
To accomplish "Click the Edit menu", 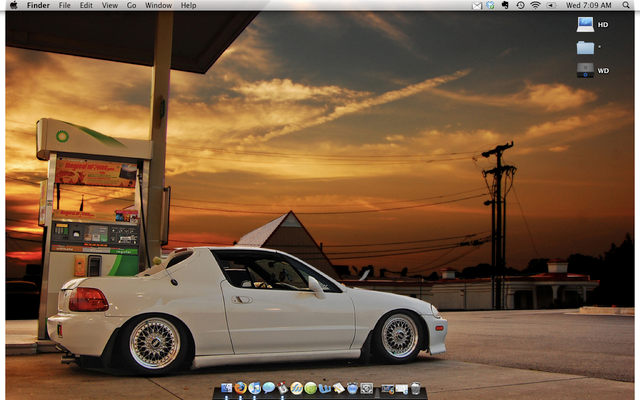I will click(86, 5).
